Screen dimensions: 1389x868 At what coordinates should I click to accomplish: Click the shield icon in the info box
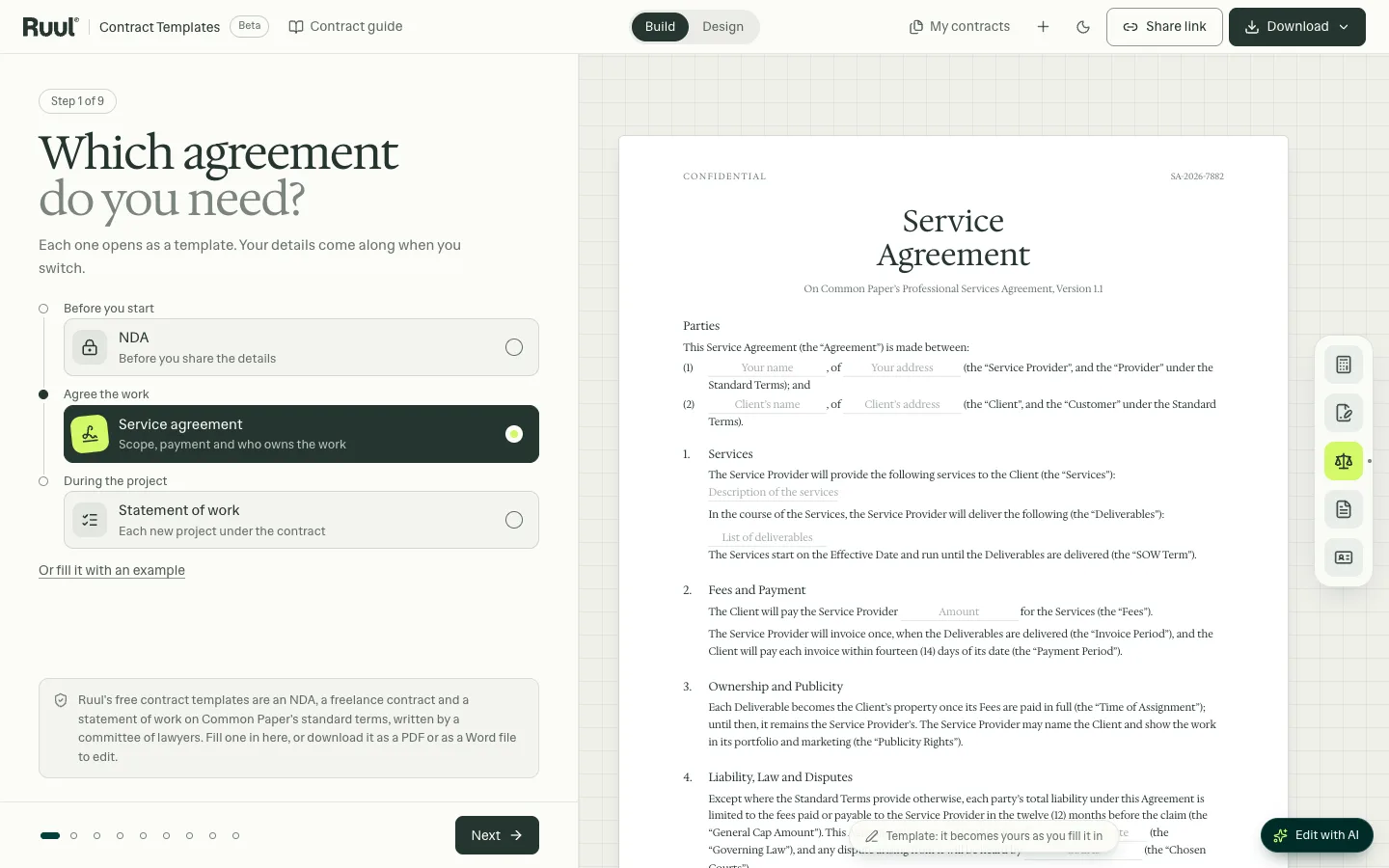[61, 700]
